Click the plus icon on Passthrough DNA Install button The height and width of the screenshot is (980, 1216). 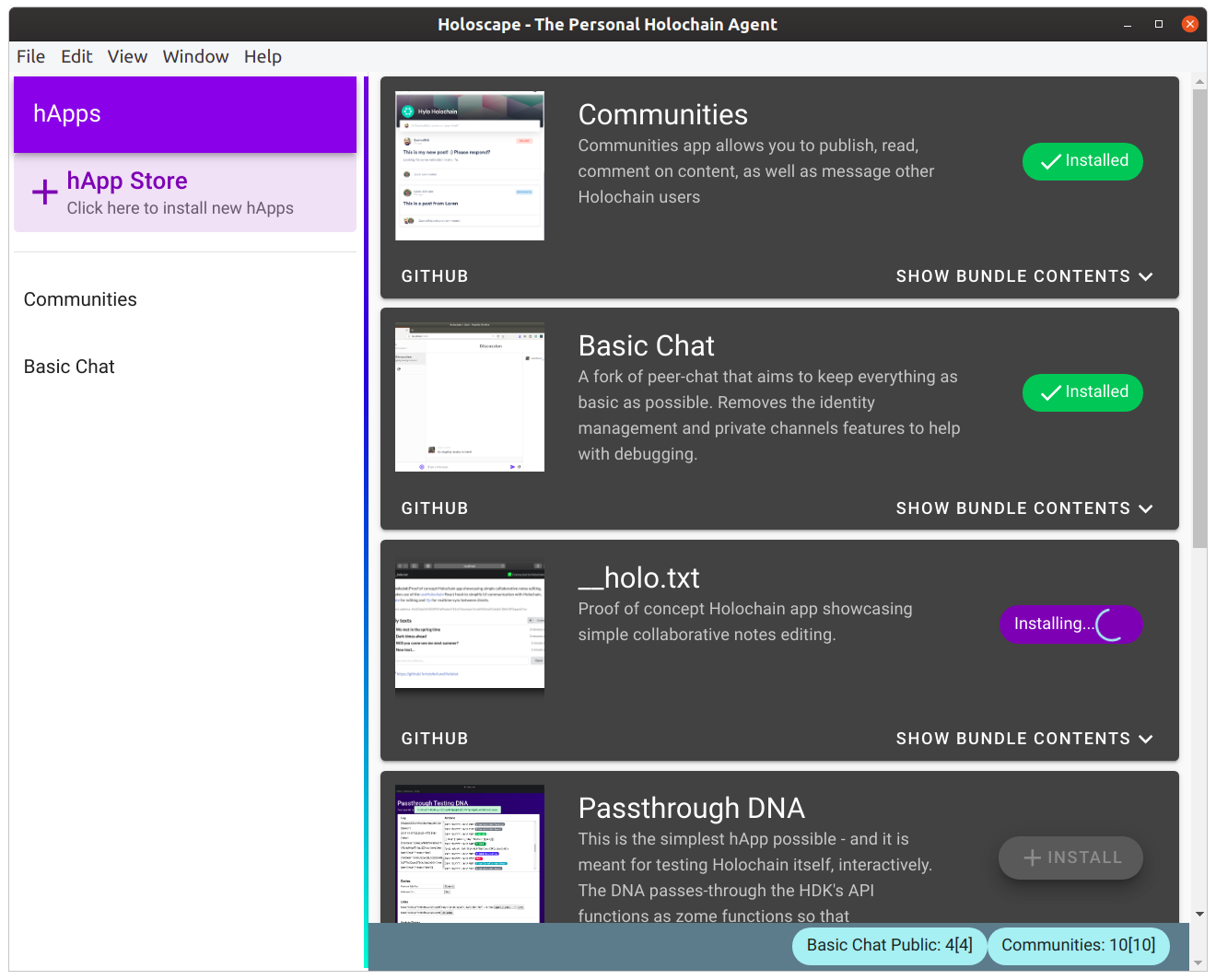tap(1033, 857)
